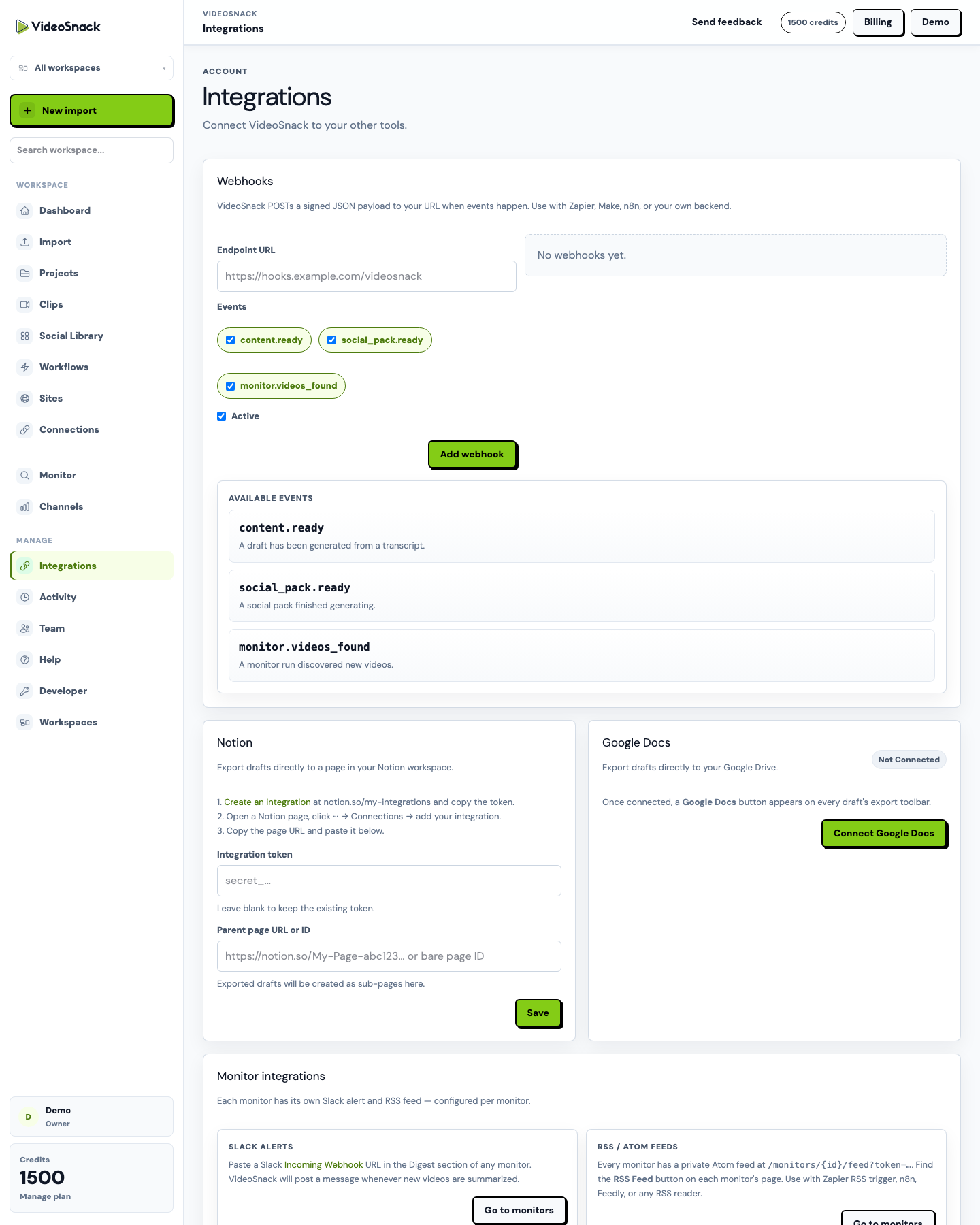The width and height of the screenshot is (980, 1225).
Task: Click the Help question mark icon
Action: pyautogui.click(x=25, y=659)
